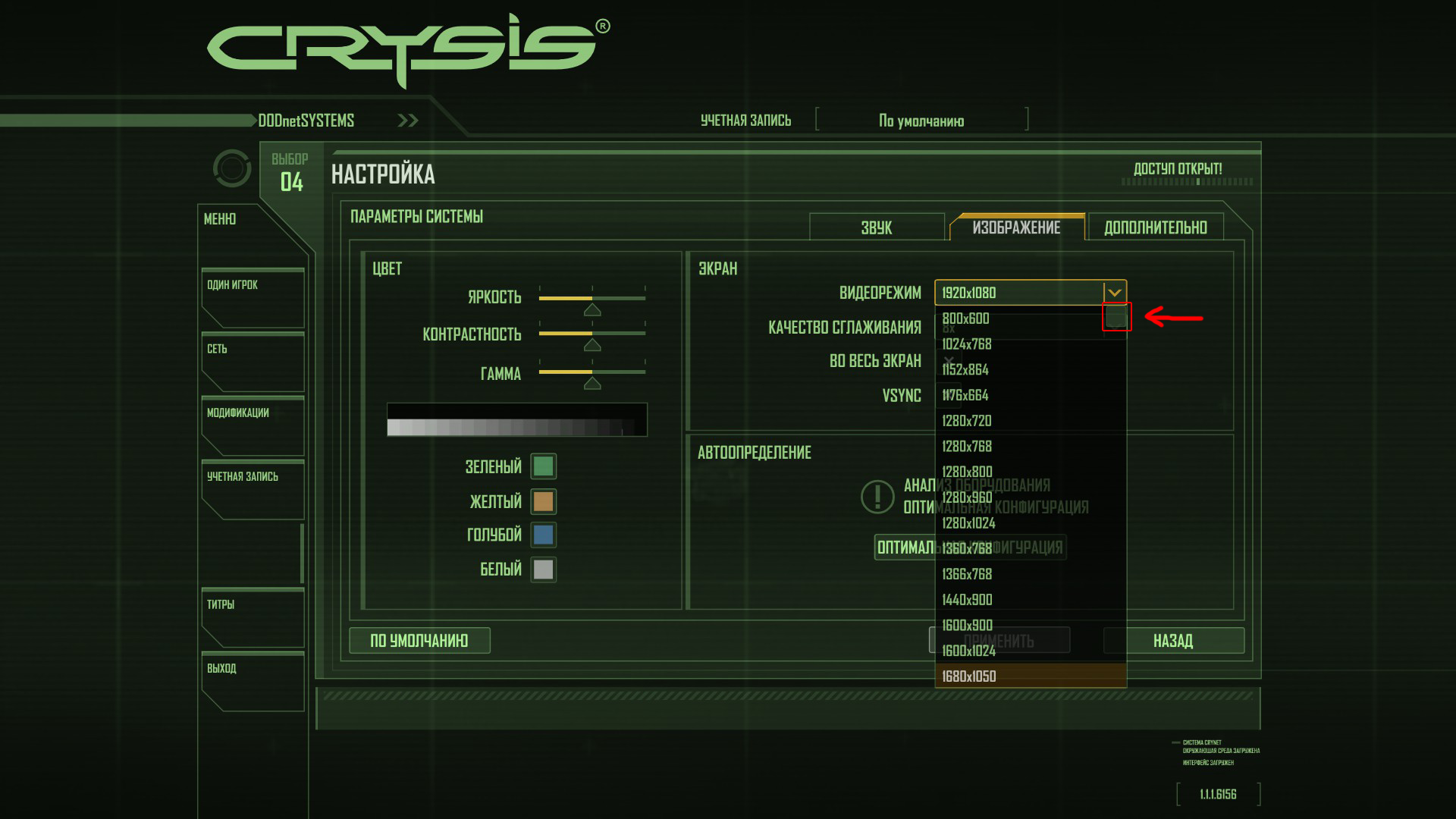Pick the БЕЛЫЙ white color swatch

point(543,570)
